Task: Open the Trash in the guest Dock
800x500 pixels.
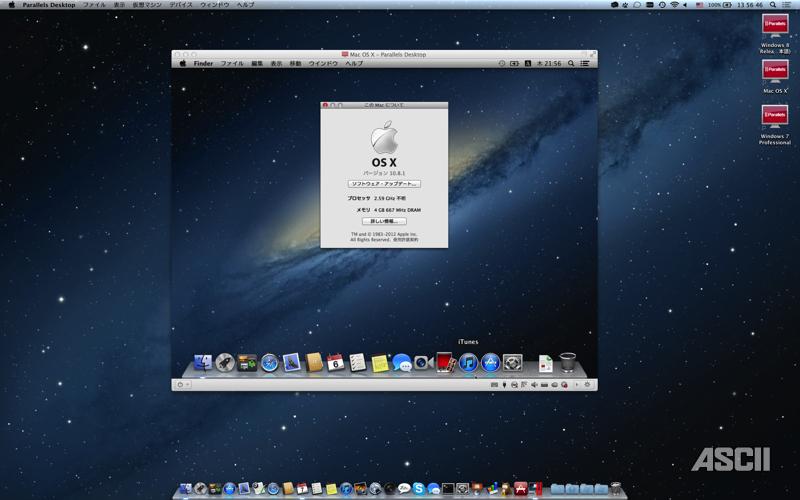Action: coord(567,362)
